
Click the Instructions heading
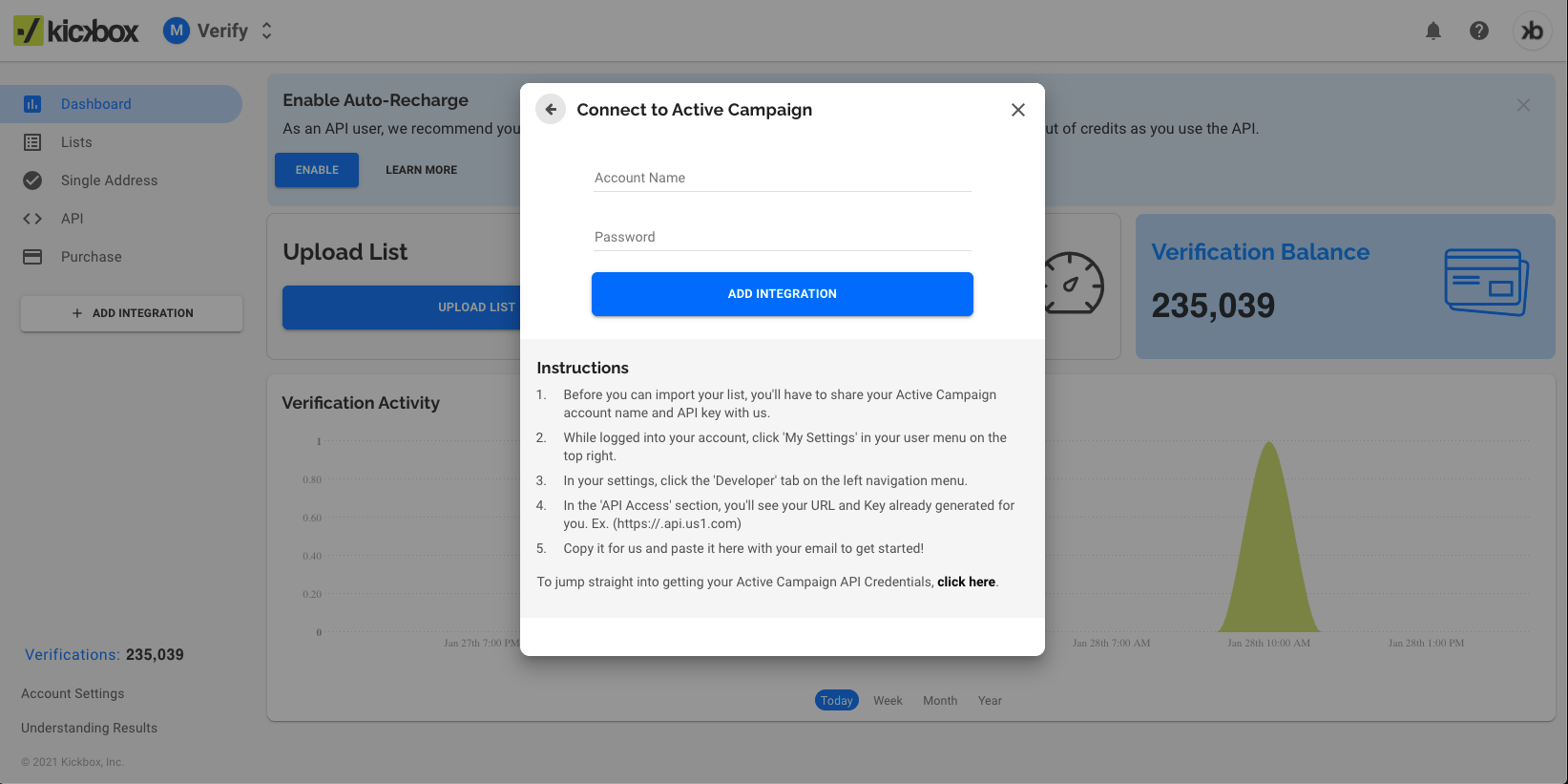(582, 368)
